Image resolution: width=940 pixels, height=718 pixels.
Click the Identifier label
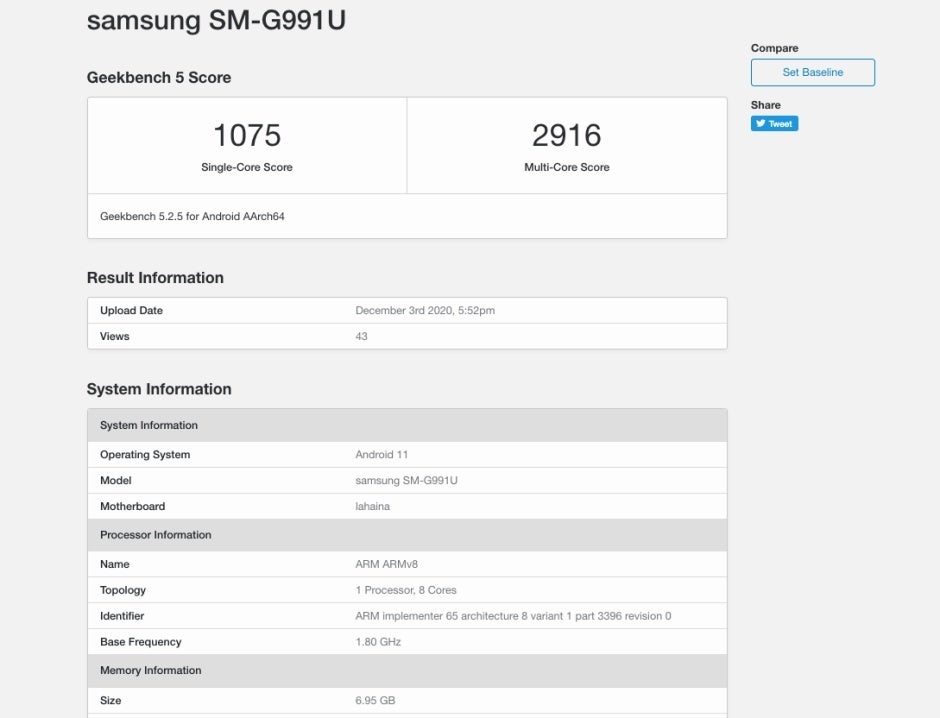[x=122, y=616]
